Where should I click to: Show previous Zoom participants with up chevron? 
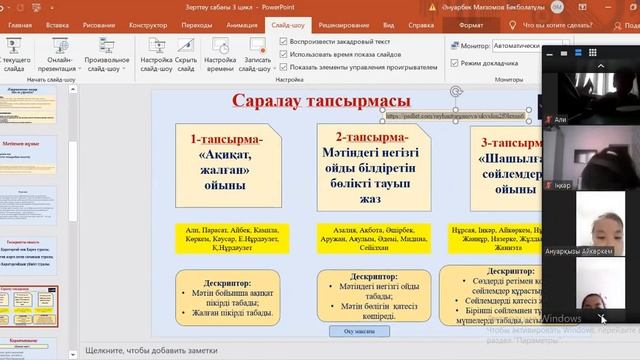601,66
